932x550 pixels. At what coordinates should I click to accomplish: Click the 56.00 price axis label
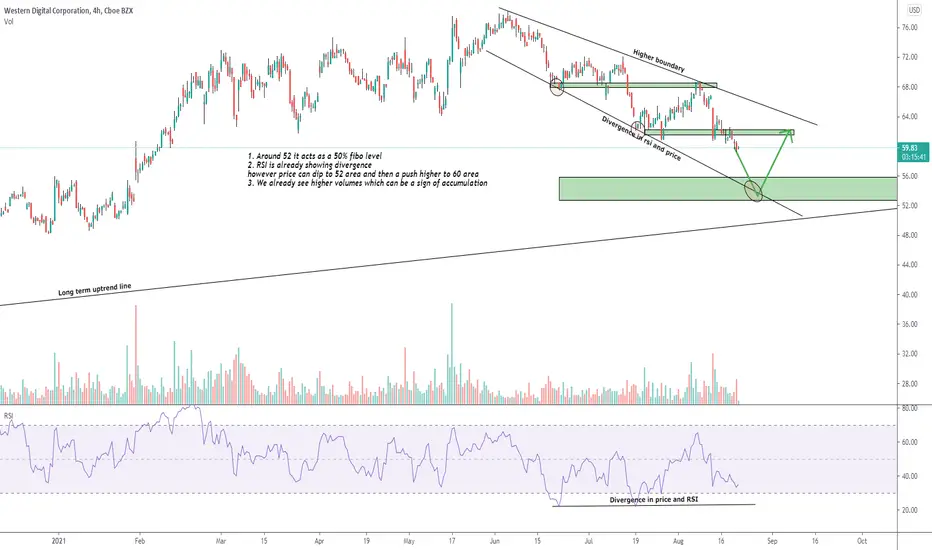coord(909,176)
